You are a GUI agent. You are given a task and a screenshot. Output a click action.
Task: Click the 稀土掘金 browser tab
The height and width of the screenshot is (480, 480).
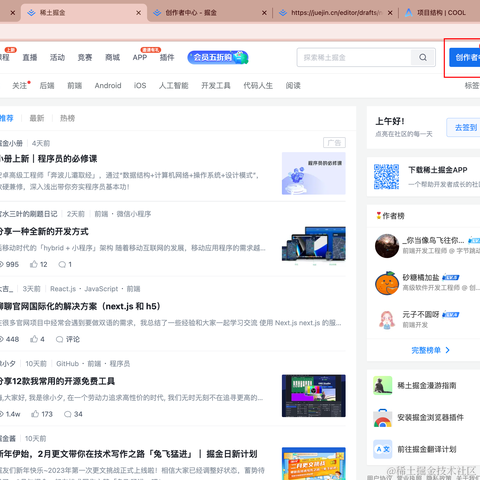[83, 13]
